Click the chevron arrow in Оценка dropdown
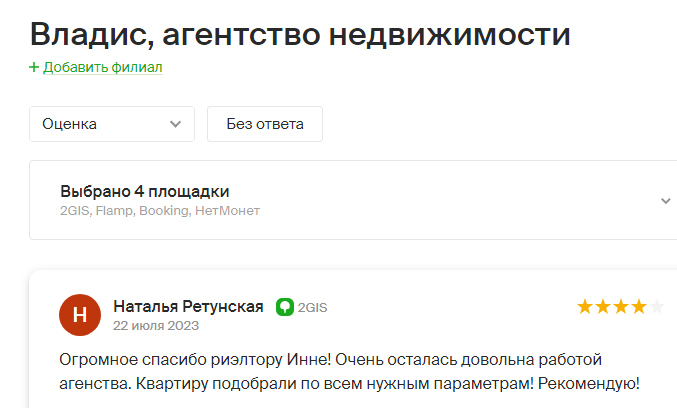The width and height of the screenshot is (677, 408). 175,124
